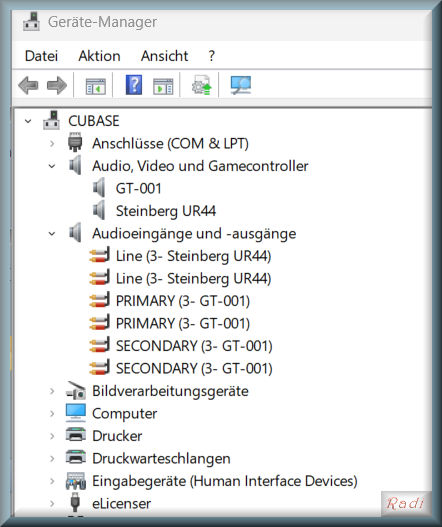The height and width of the screenshot is (527, 442).
Task: Select the Drucker category label
Action: coord(117,436)
